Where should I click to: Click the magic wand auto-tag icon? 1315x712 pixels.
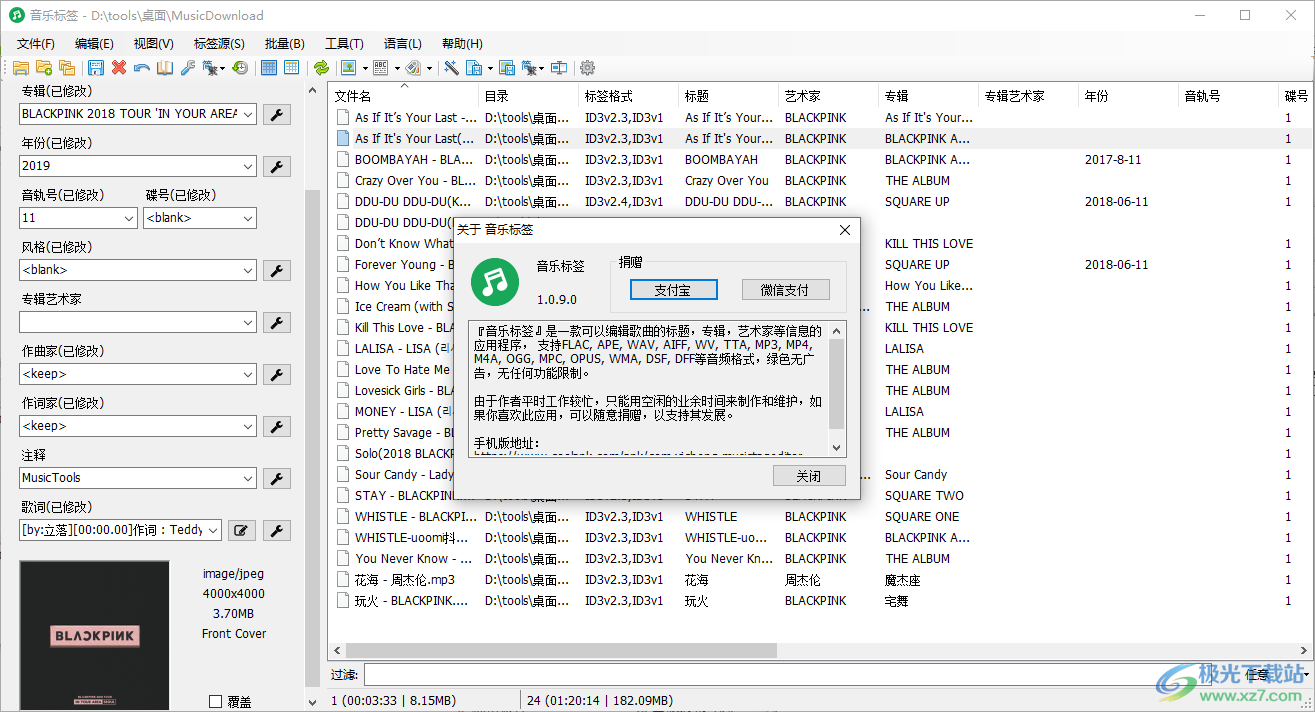(452, 67)
